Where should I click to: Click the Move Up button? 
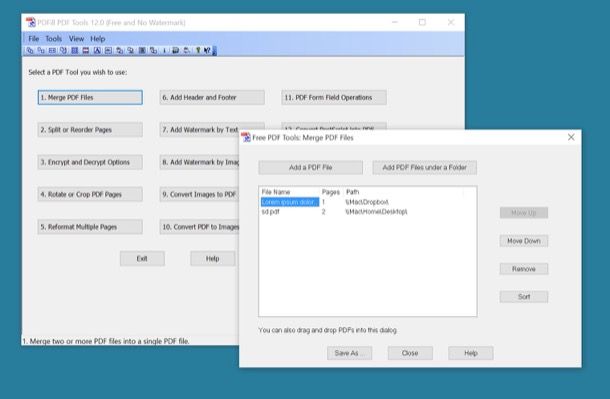tap(524, 213)
